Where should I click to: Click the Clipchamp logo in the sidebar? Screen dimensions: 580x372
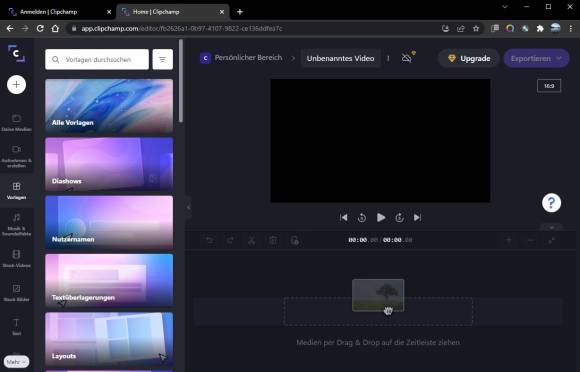[x=17, y=54]
